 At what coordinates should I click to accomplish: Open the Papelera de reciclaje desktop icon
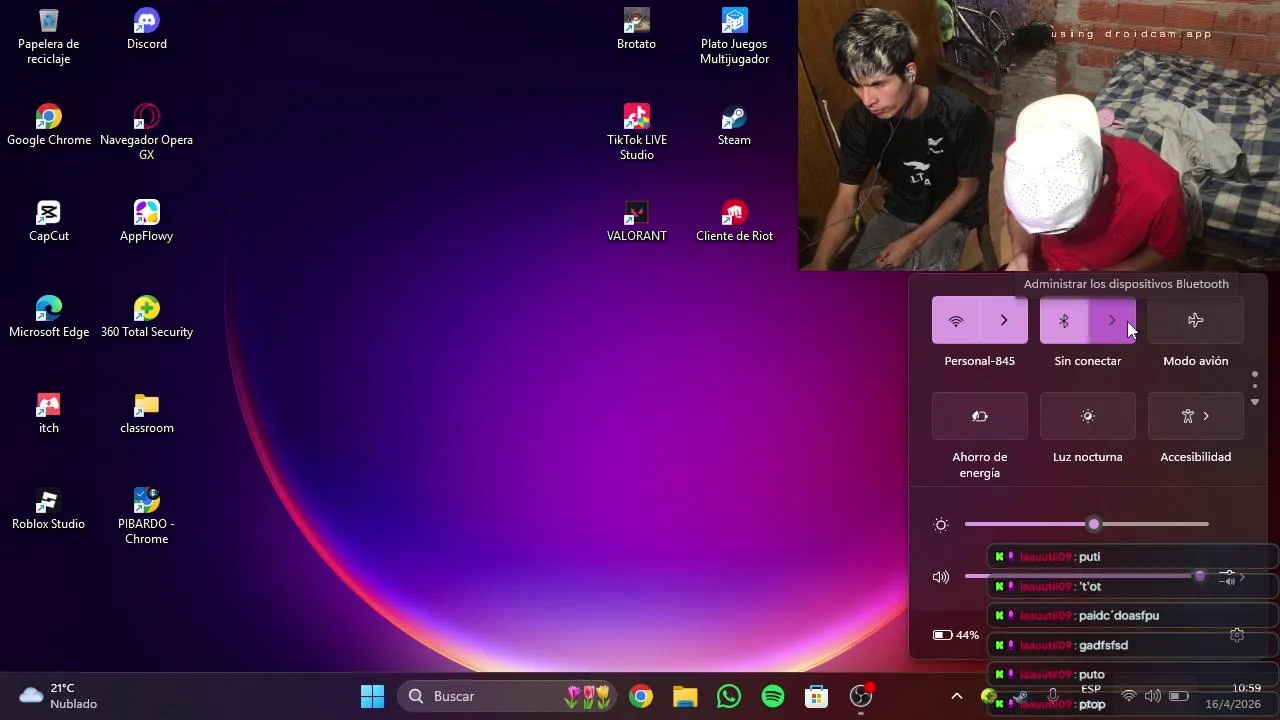48,36
